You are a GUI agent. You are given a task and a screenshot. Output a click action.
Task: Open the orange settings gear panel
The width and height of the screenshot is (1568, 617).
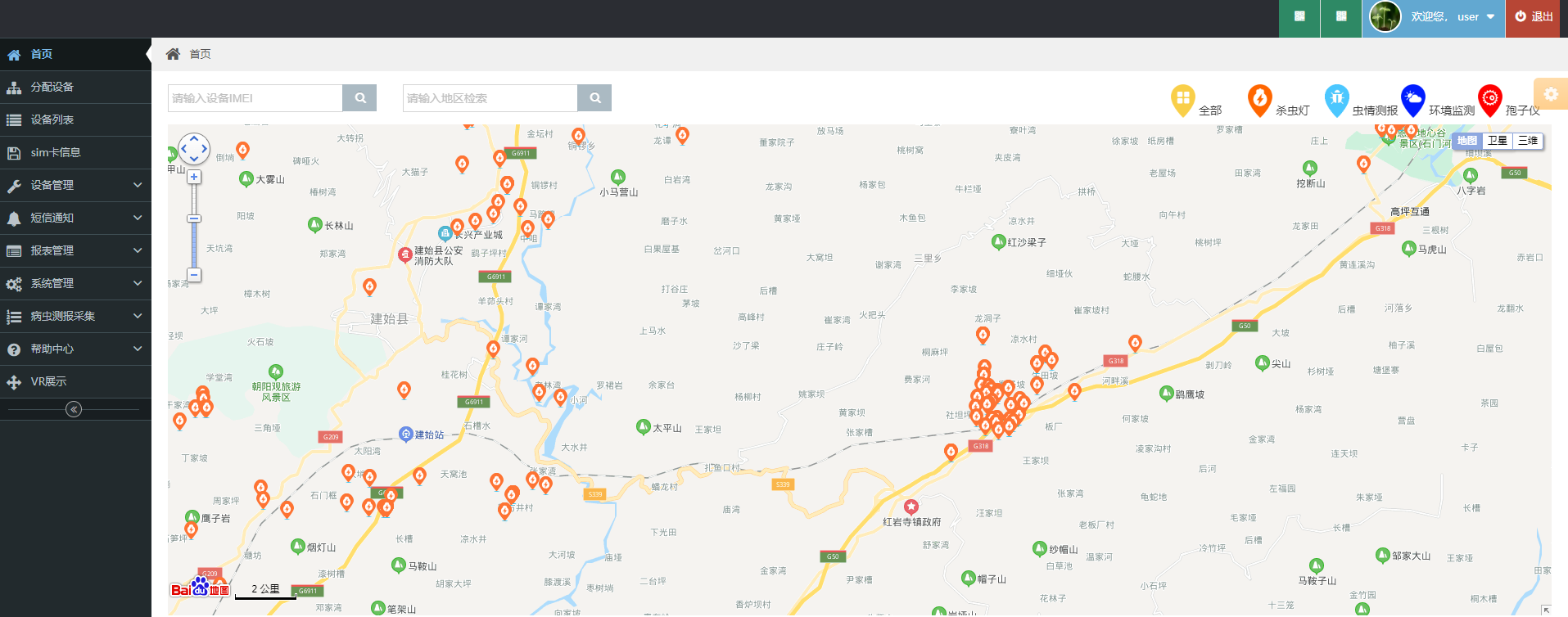coord(1551,94)
